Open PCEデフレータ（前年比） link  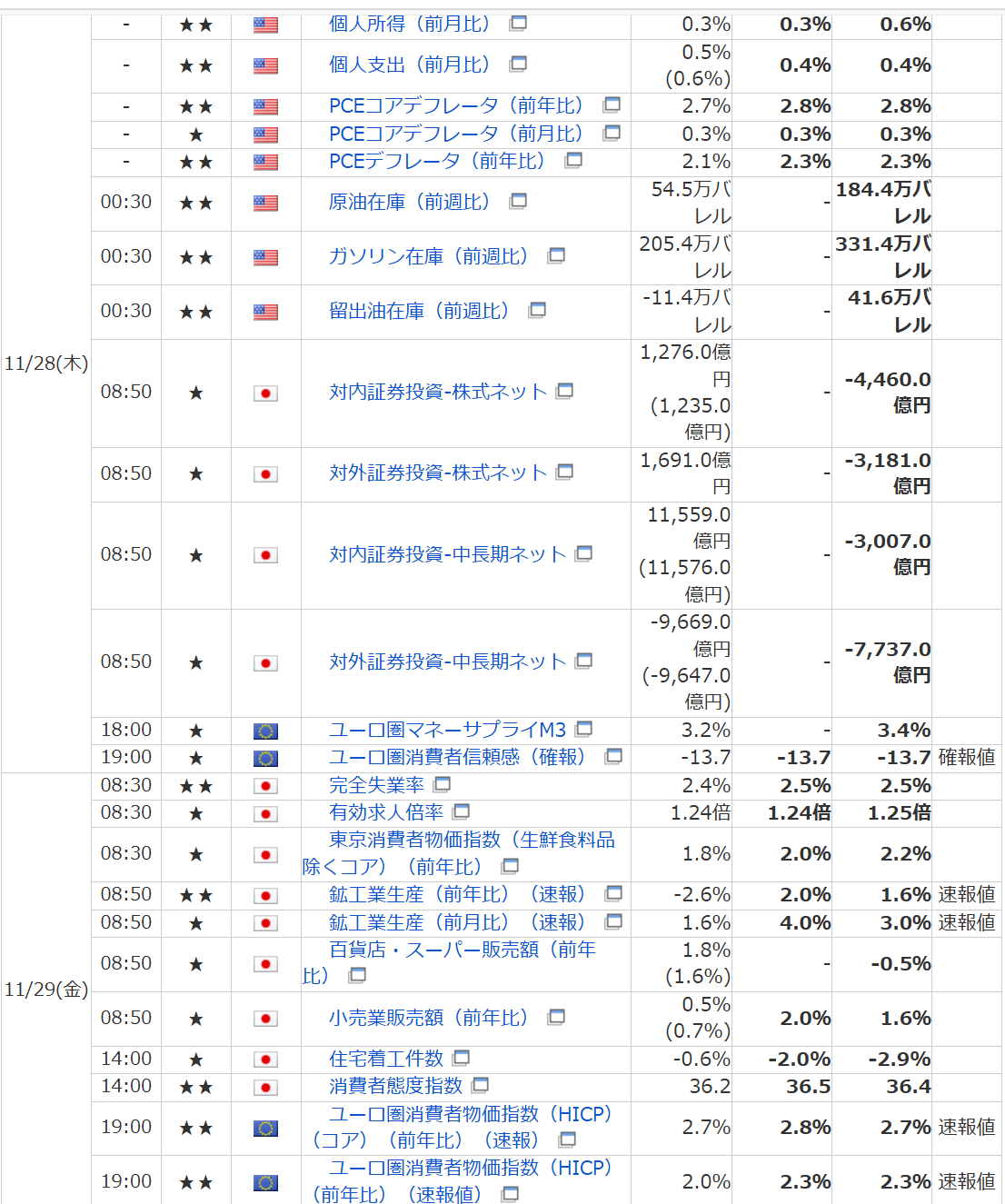pos(437,161)
